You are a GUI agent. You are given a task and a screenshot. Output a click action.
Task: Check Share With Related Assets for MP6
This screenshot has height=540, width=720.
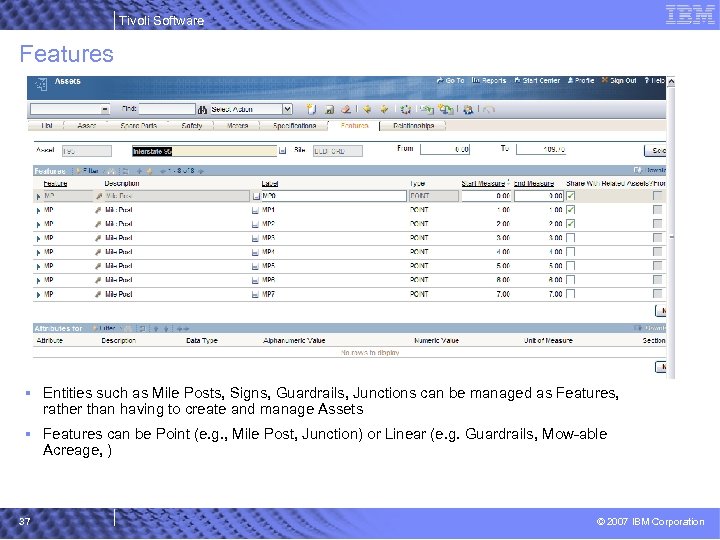point(570,280)
